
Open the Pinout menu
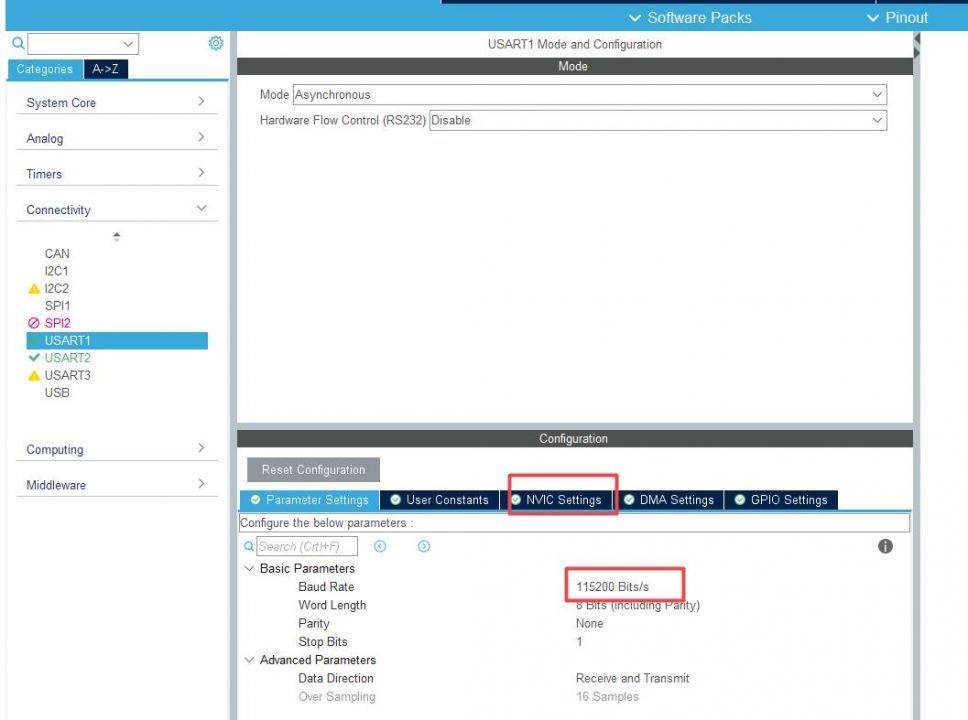(897, 18)
